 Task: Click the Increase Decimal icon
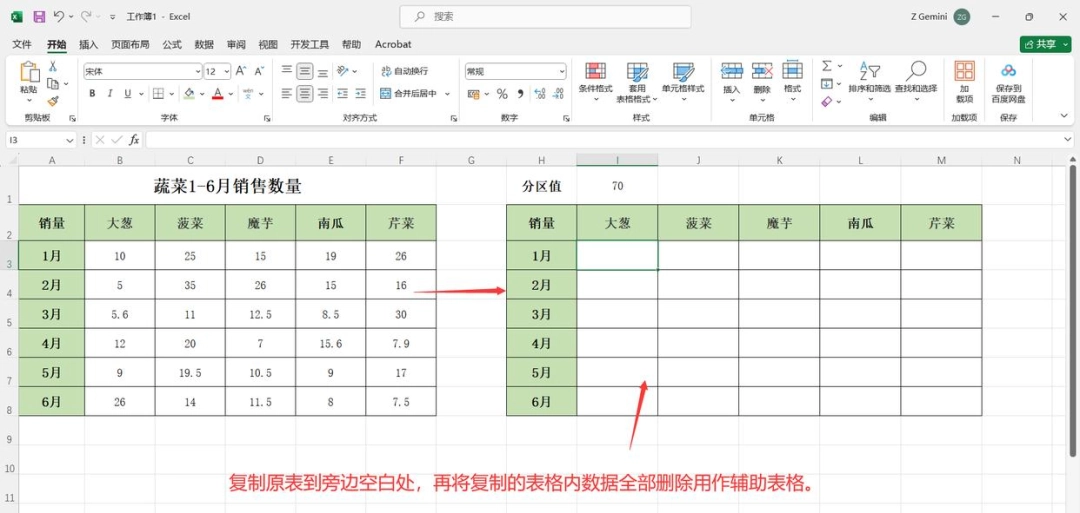(x=539, y=94)
